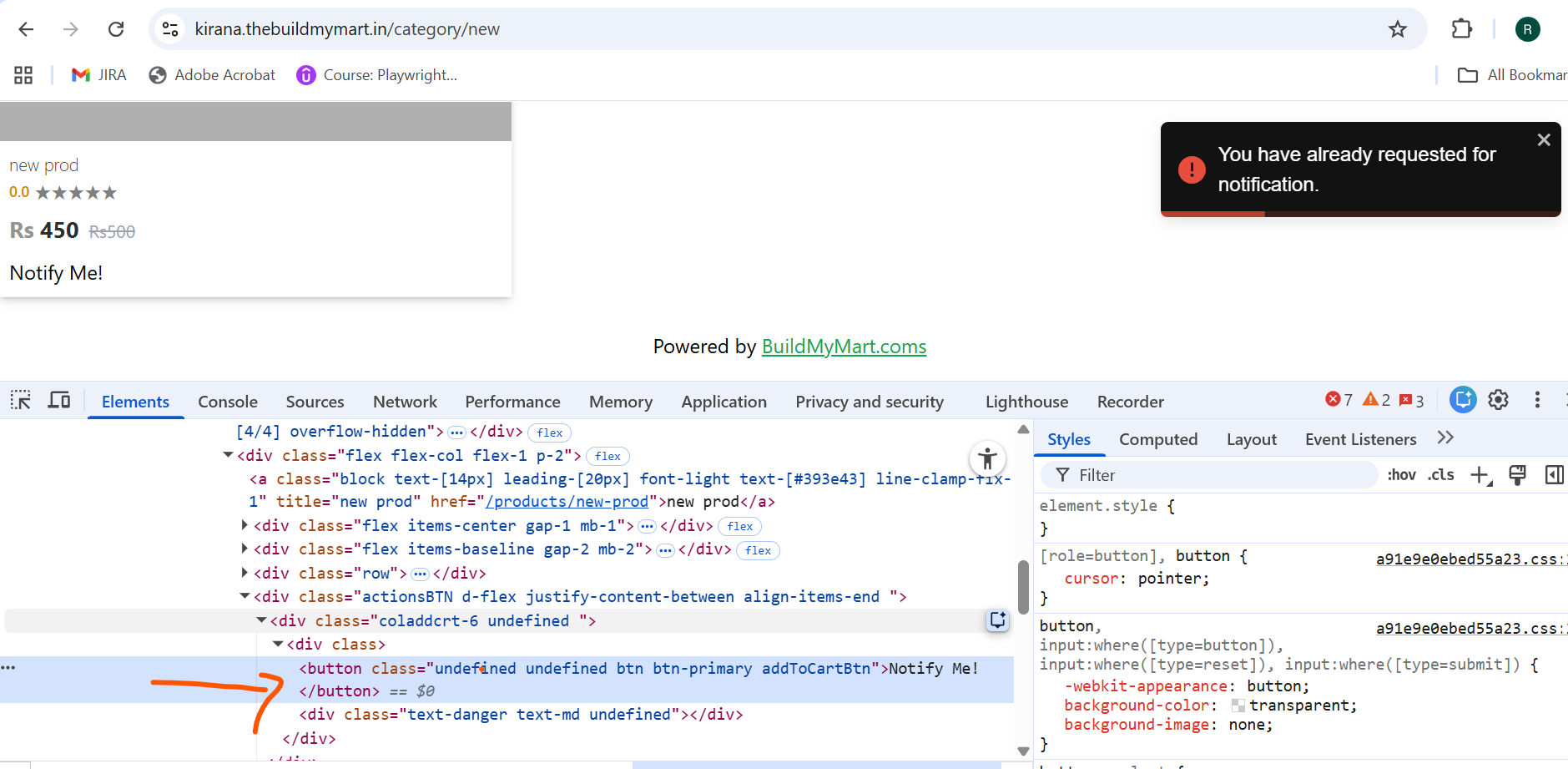Screen dimensions: 1568x769
Task: Click the Notify Me! button
Action: click(x=56, y=273)
